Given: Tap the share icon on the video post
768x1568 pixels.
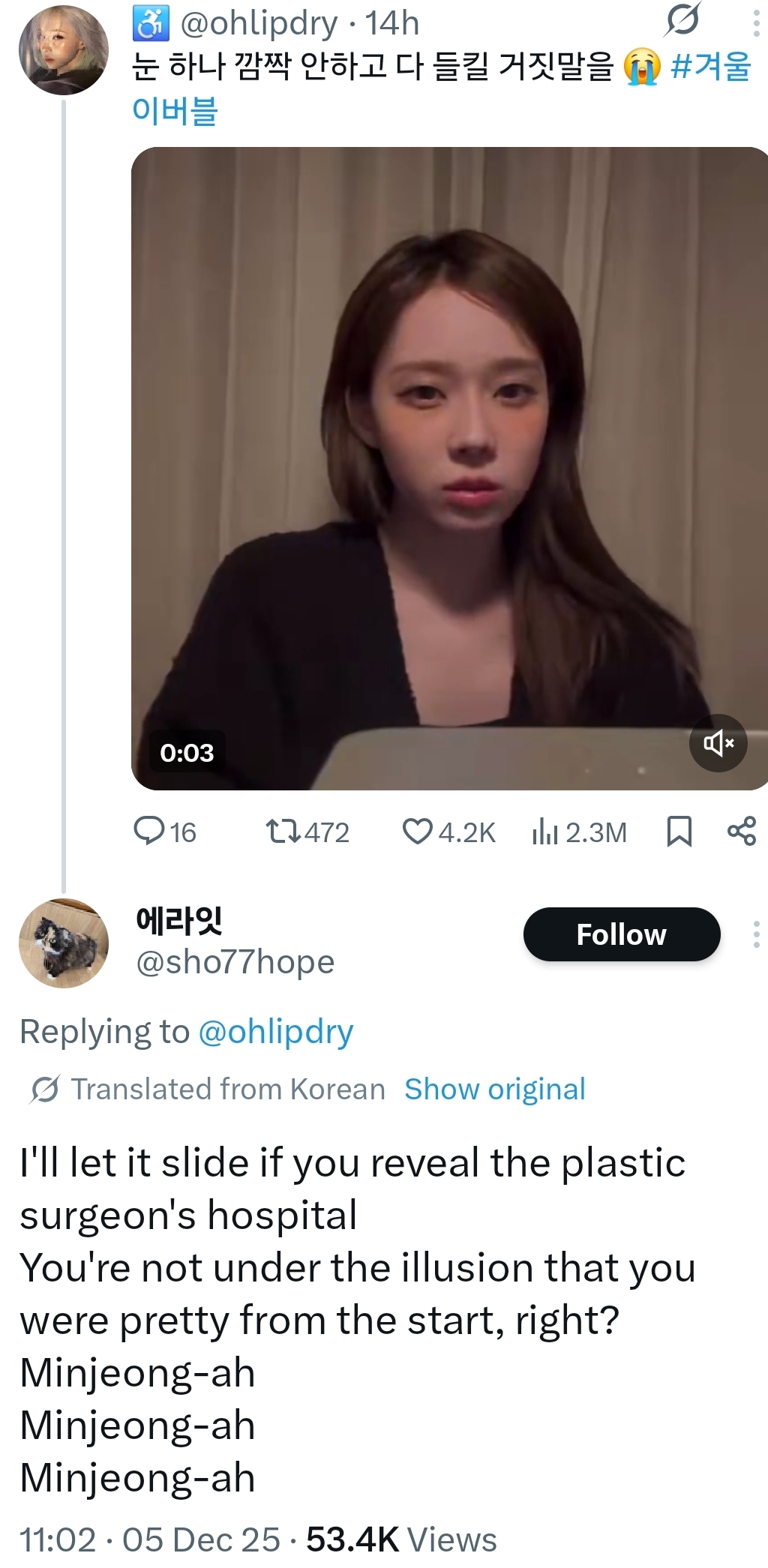Looking at the screenshot, I should tap(741, 831).
